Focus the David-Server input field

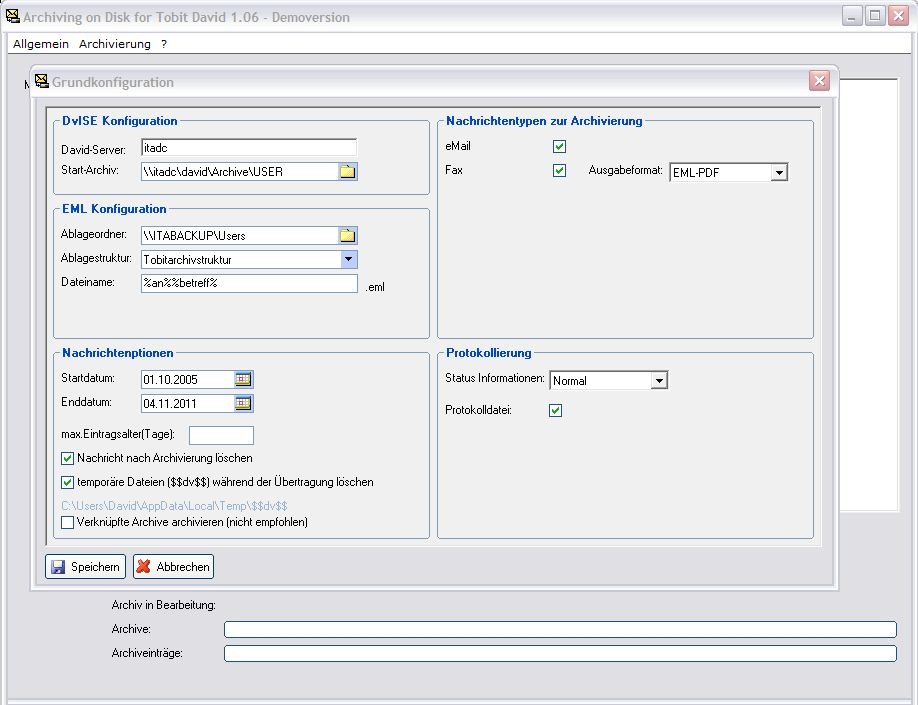coord(249,148)
